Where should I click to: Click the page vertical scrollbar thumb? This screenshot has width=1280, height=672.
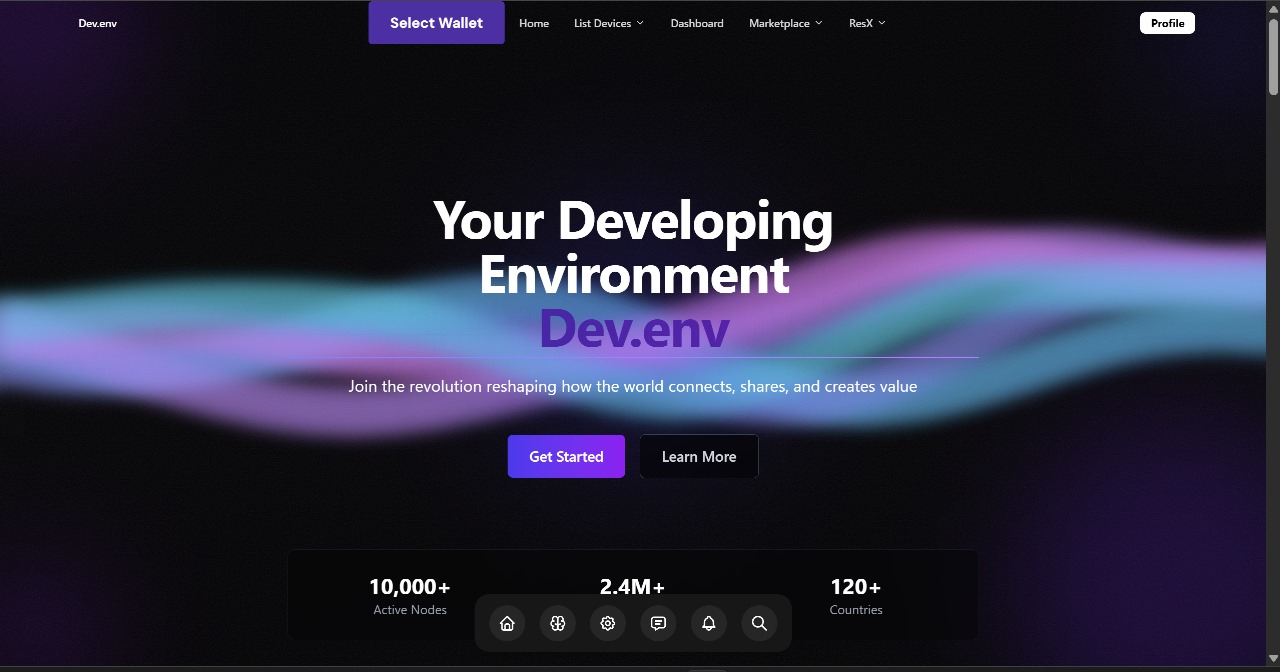pyautogui.click(x=1273, y=57)
